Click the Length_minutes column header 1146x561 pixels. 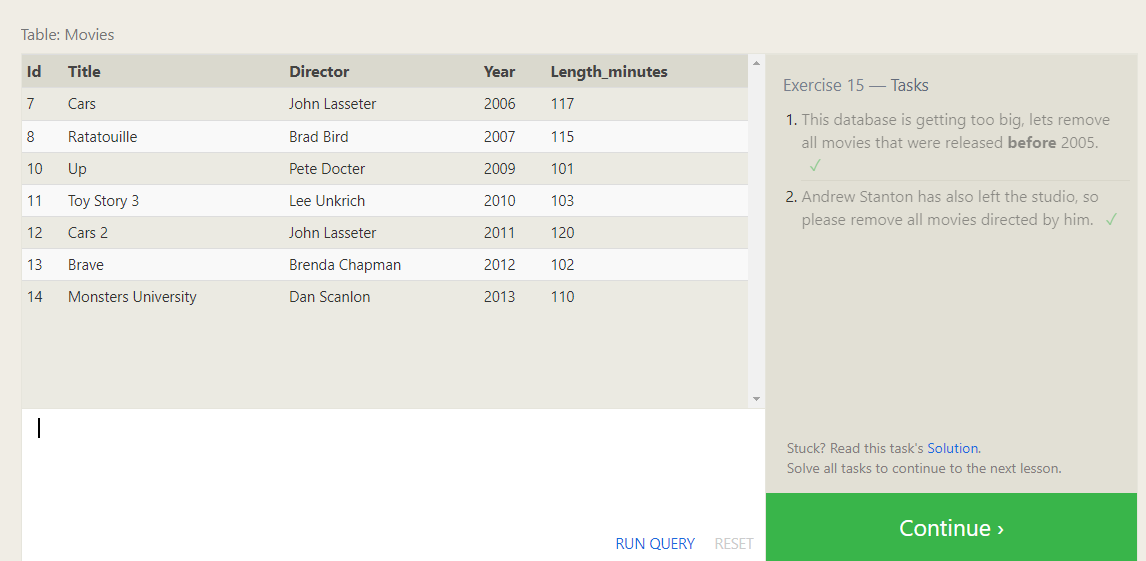click(x=608, y=72)
